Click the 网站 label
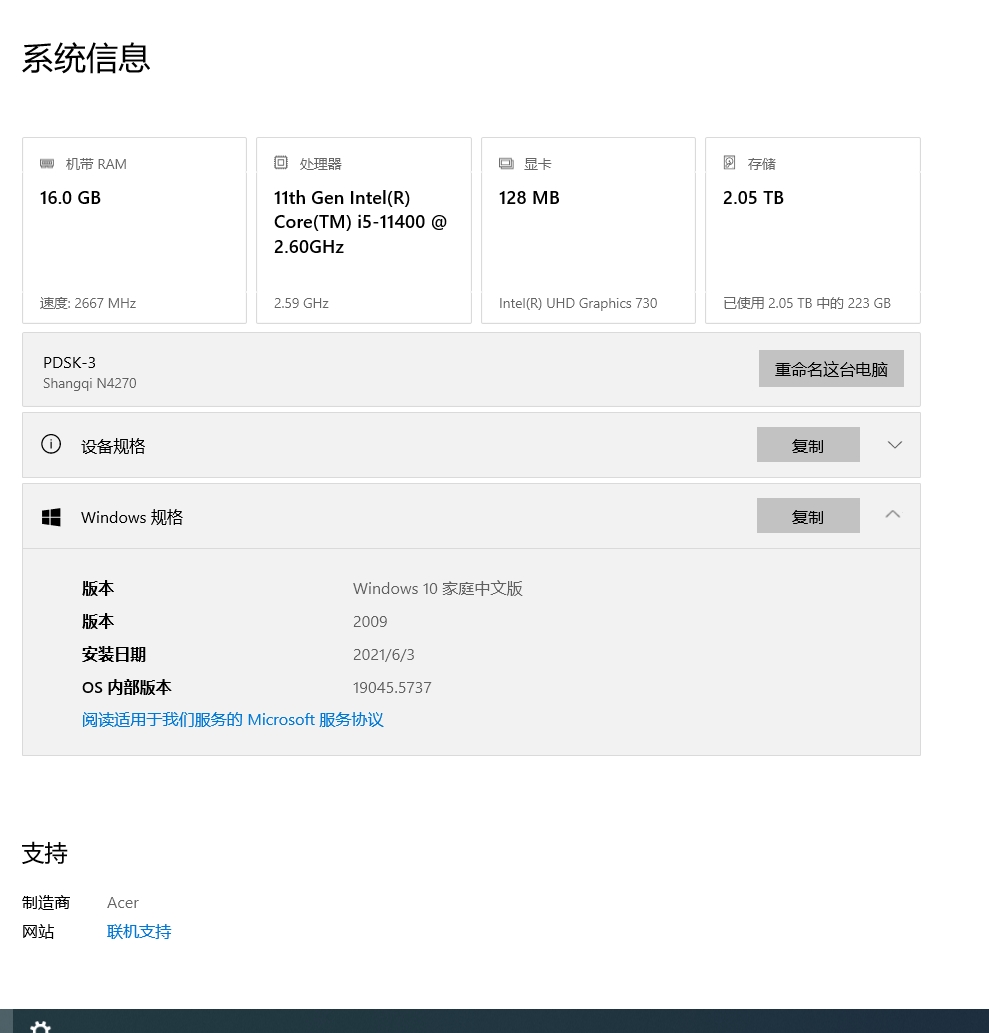This screenshot has height=1033, width=989. 38,932
